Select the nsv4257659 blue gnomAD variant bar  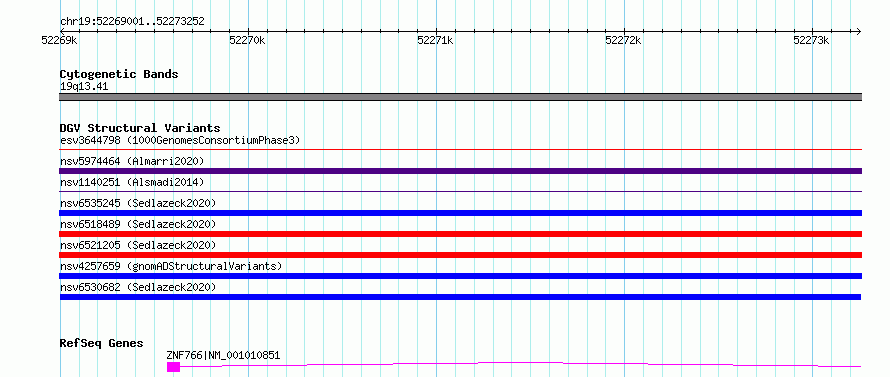(460, 276)
